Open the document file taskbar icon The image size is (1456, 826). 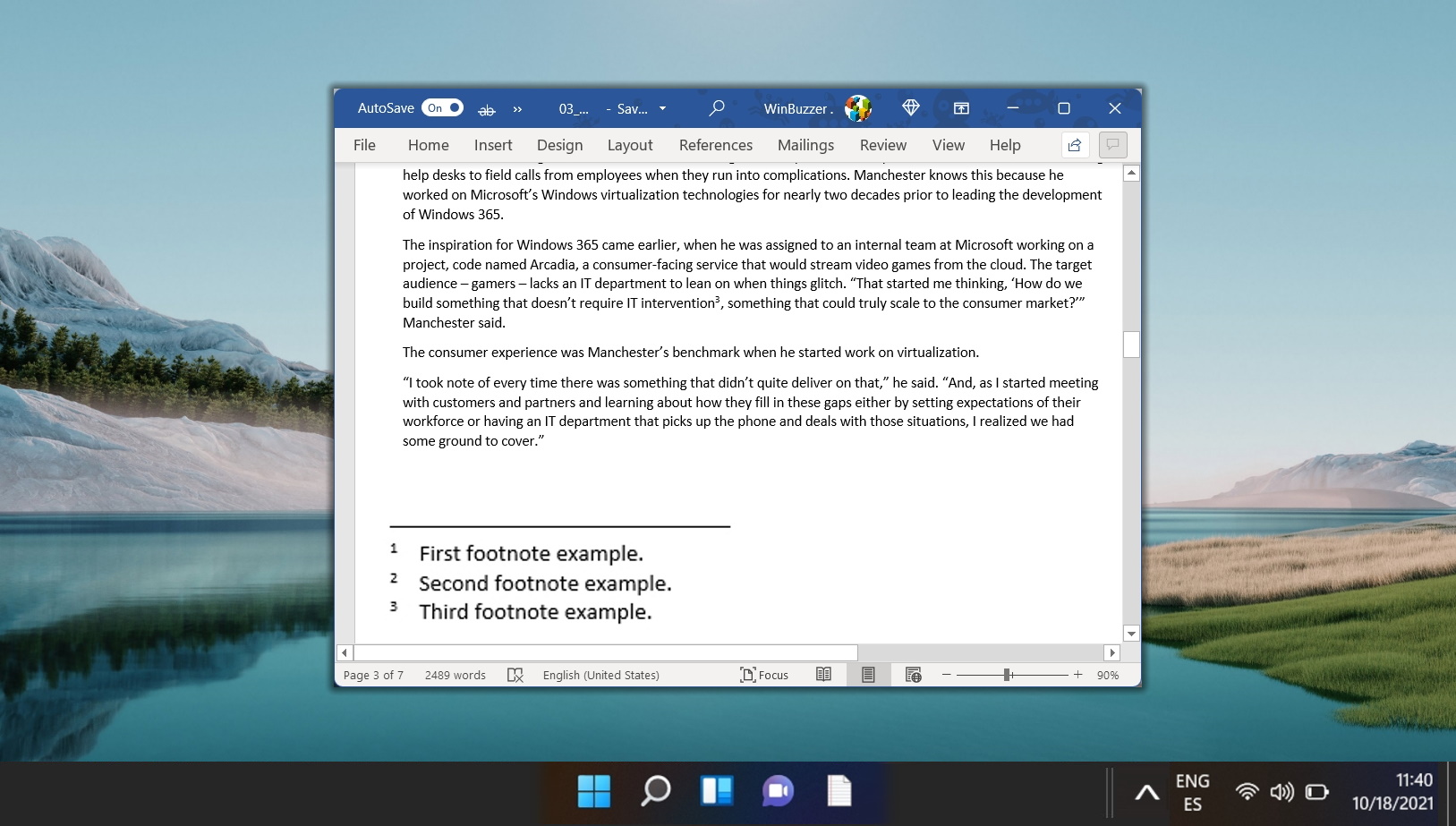pos(839,791)
